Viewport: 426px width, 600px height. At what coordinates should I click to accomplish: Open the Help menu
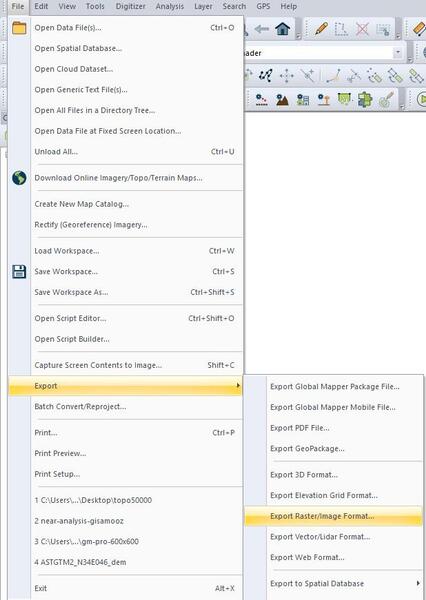point(289,6)
